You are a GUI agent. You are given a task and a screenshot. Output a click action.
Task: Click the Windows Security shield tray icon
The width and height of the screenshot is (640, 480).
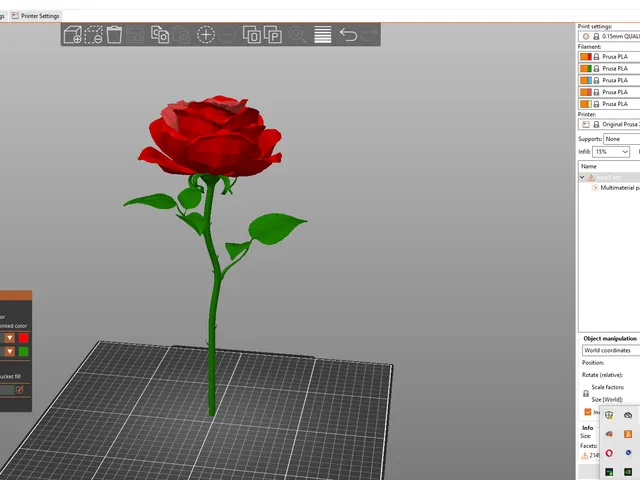609,415
